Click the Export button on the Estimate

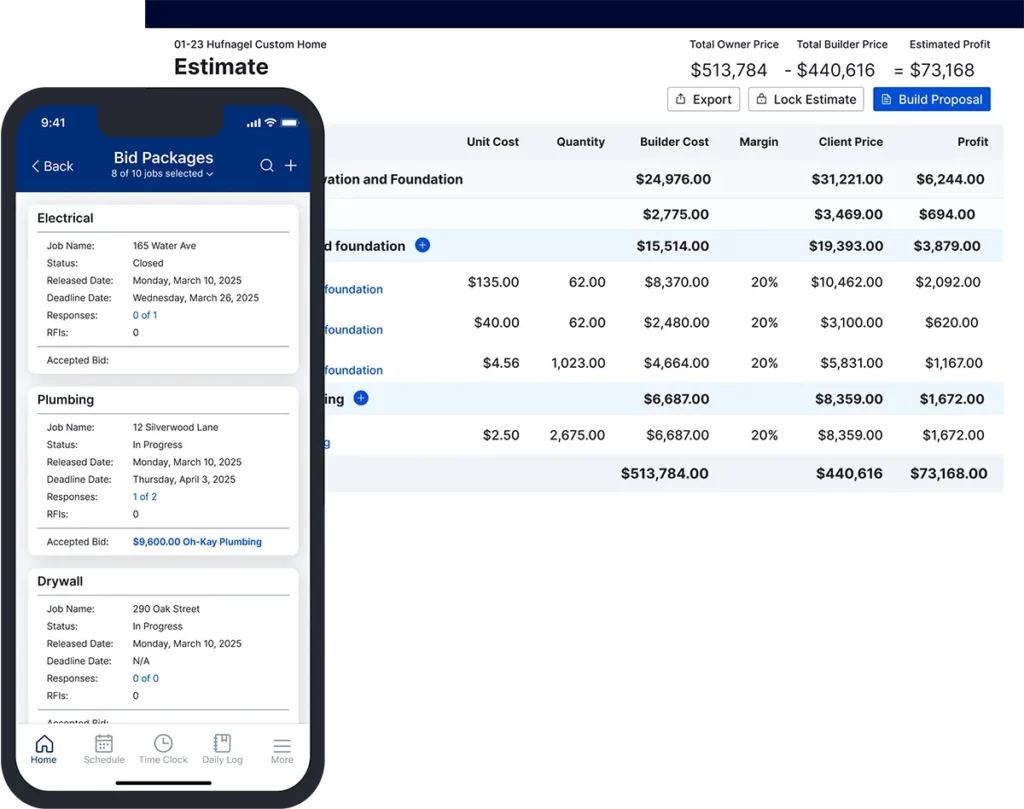click(x=703, y=99)
